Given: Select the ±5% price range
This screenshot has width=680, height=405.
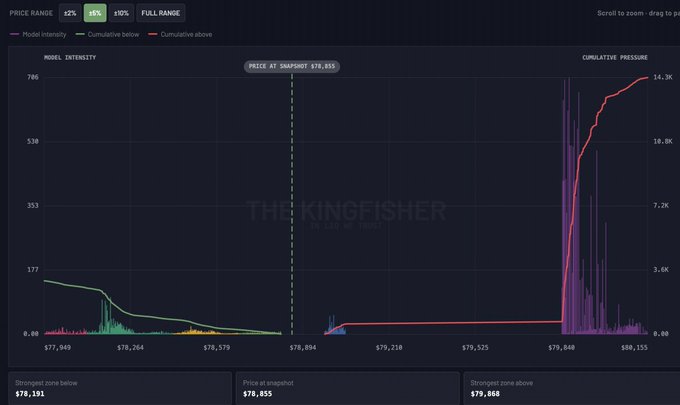Looking at the screenshot, I should (95, 13).
